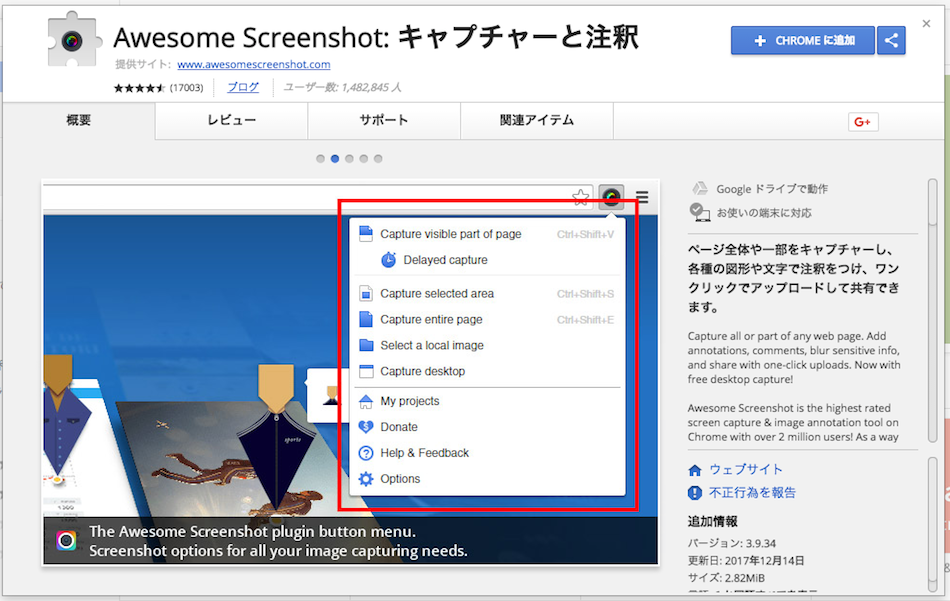The image size is (950, 601).
Task: Choose the Delayed capture clock icon
Action: (x=388, y=260)
